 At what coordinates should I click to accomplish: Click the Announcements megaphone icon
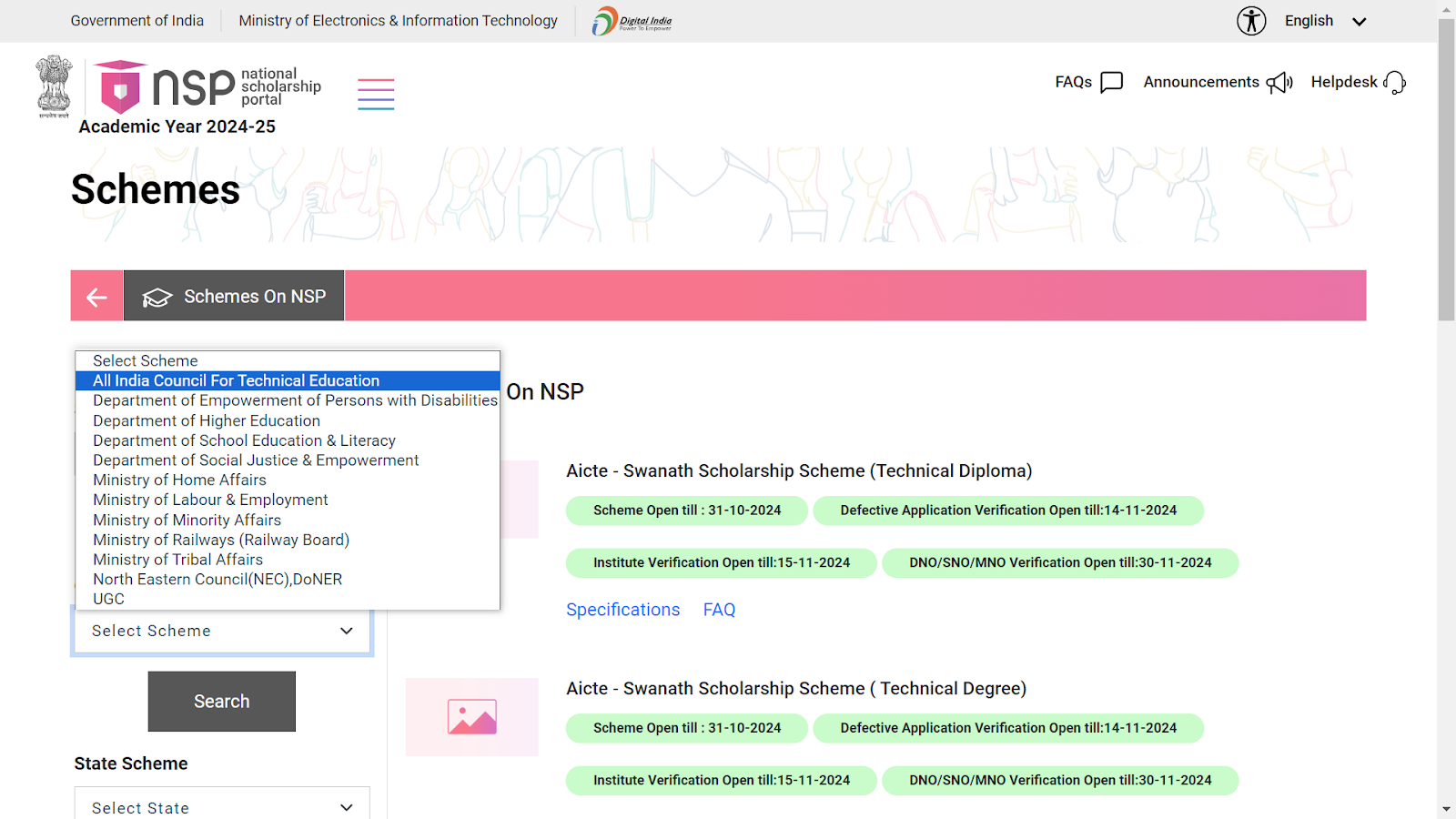click(1279, 83)
